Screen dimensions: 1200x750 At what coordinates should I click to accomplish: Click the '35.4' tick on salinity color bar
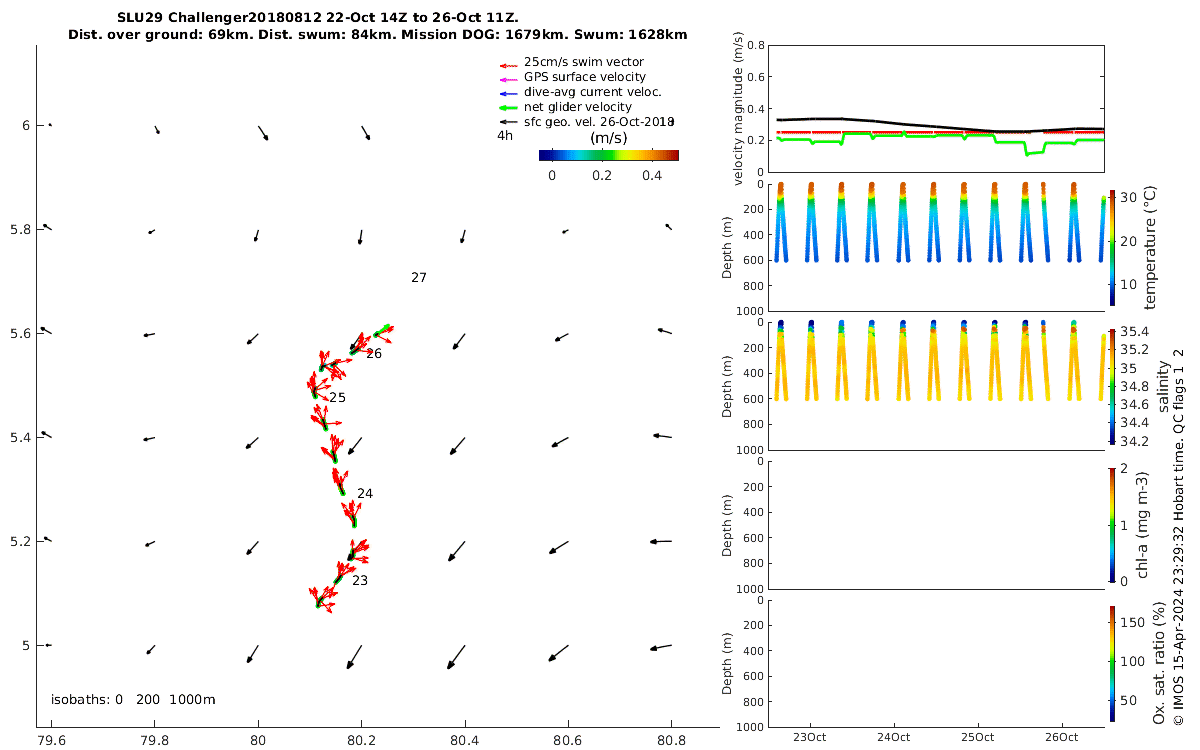click(x=1132, y=332)
